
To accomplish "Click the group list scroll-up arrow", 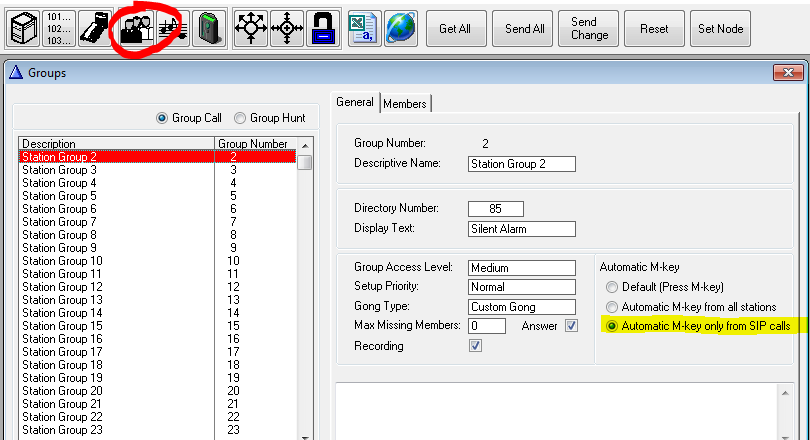I will pyautogui.click(x=305, y=146).
